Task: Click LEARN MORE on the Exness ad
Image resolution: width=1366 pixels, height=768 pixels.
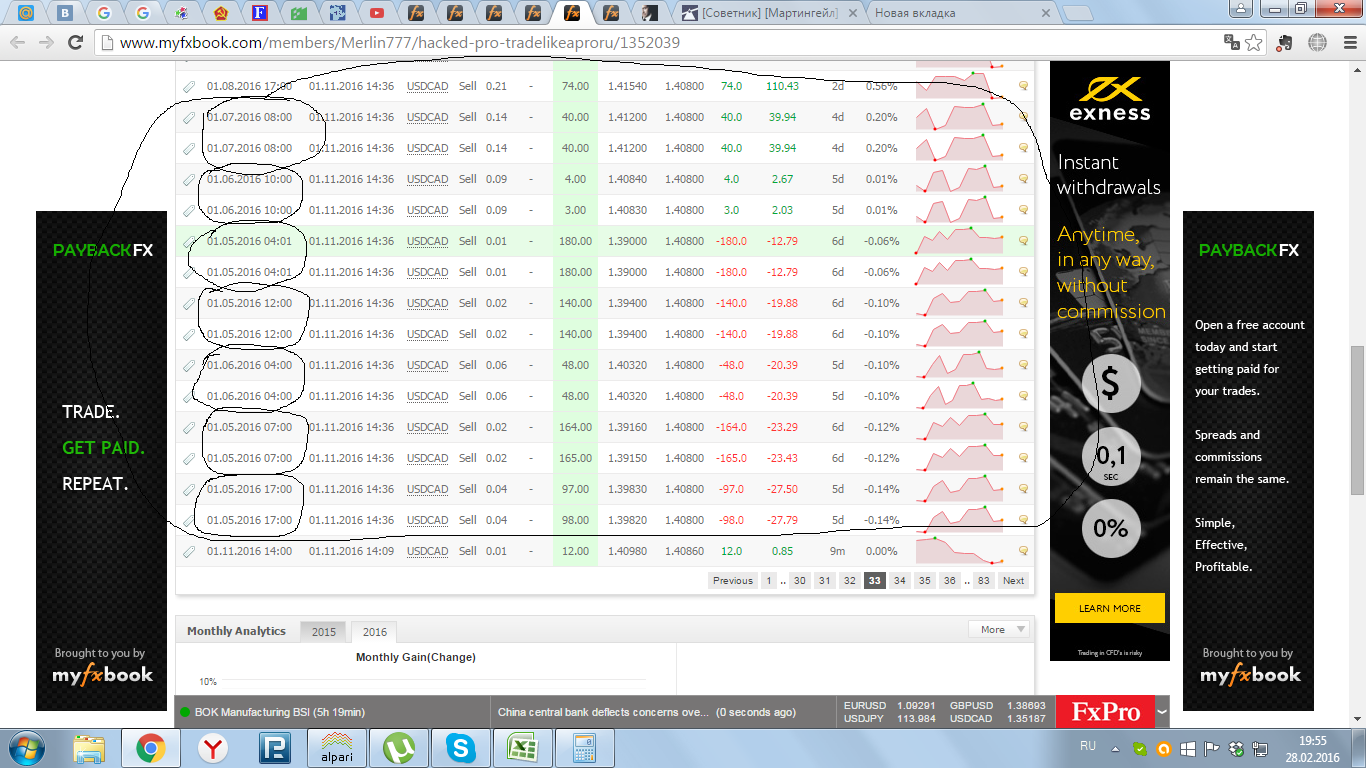Action: 1110,608
